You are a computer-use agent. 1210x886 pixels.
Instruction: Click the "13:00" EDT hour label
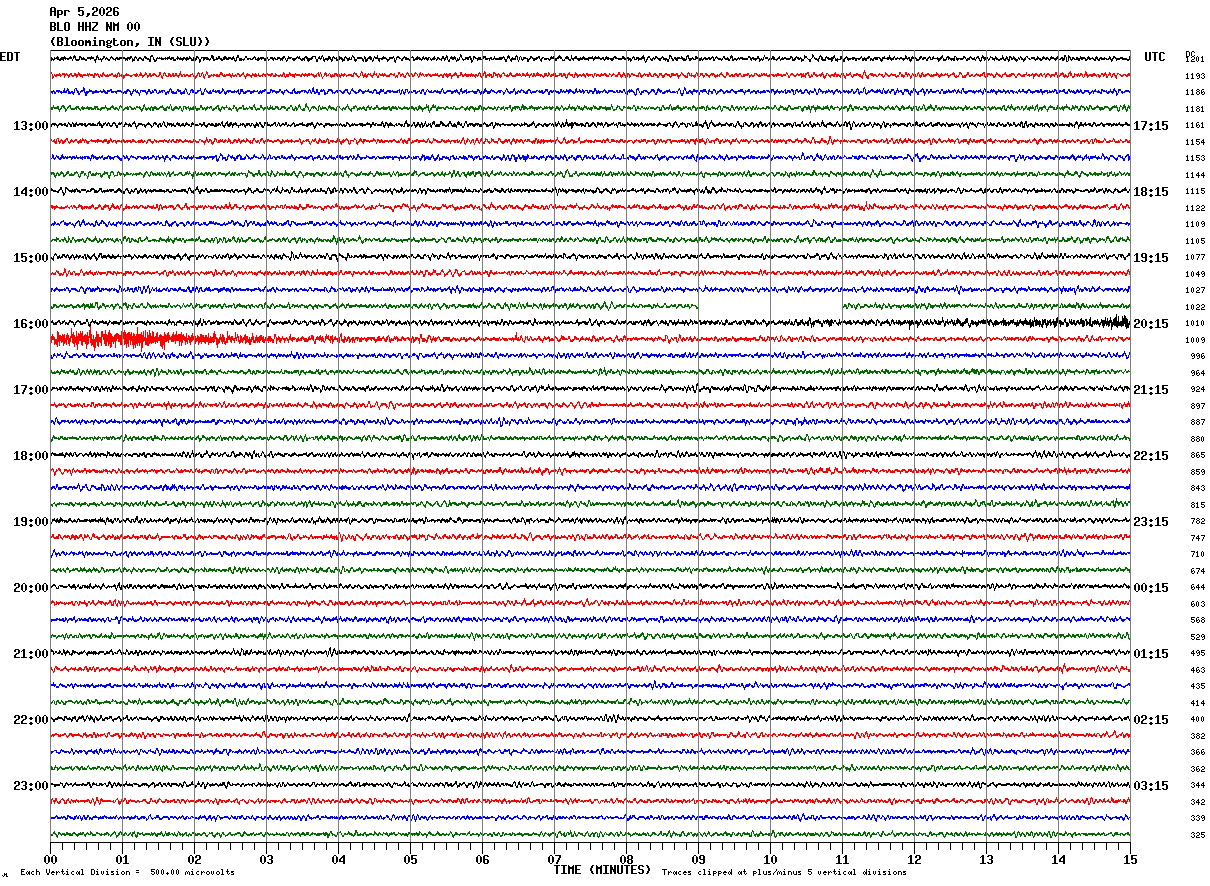(30, 126)
